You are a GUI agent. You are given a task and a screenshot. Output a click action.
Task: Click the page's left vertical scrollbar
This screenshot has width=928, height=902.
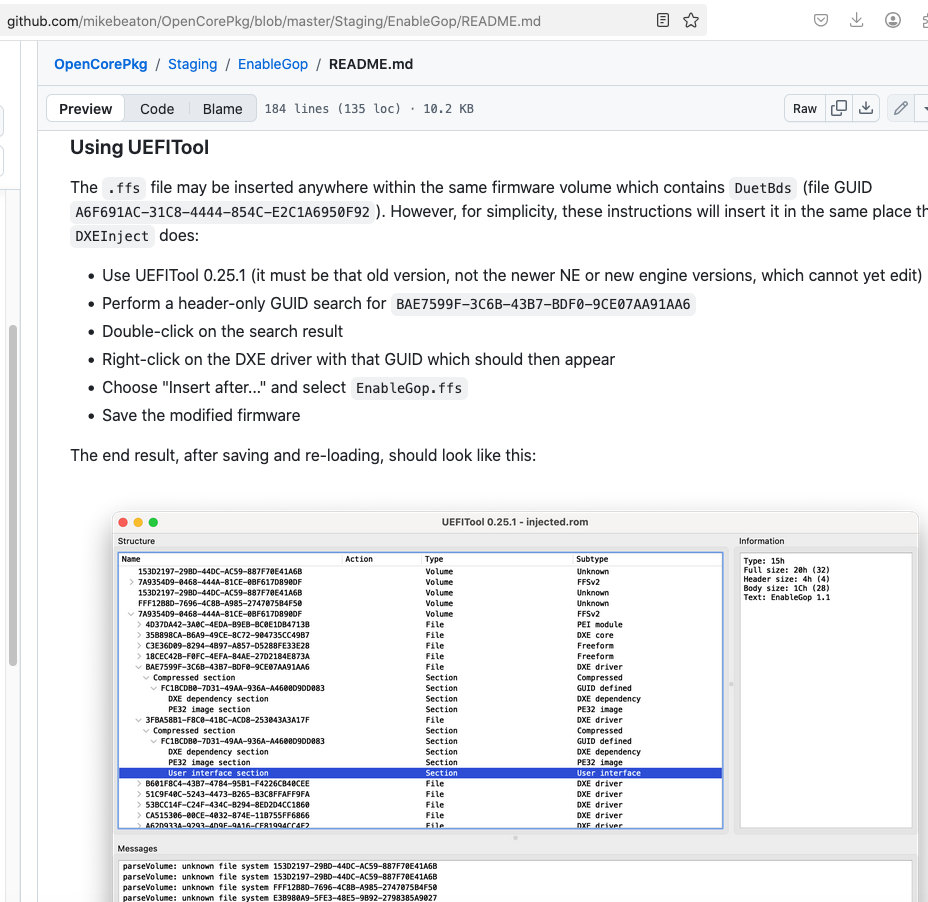point(12,495)
